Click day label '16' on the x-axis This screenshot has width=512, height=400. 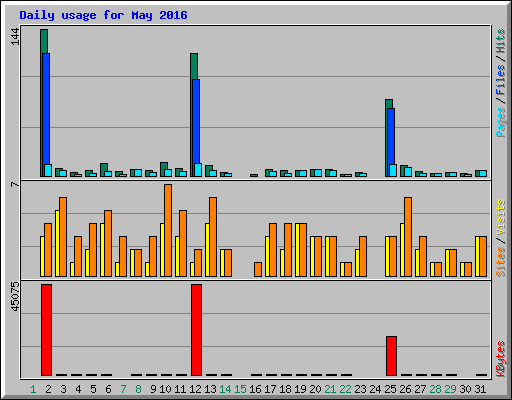tap(255, 389)
